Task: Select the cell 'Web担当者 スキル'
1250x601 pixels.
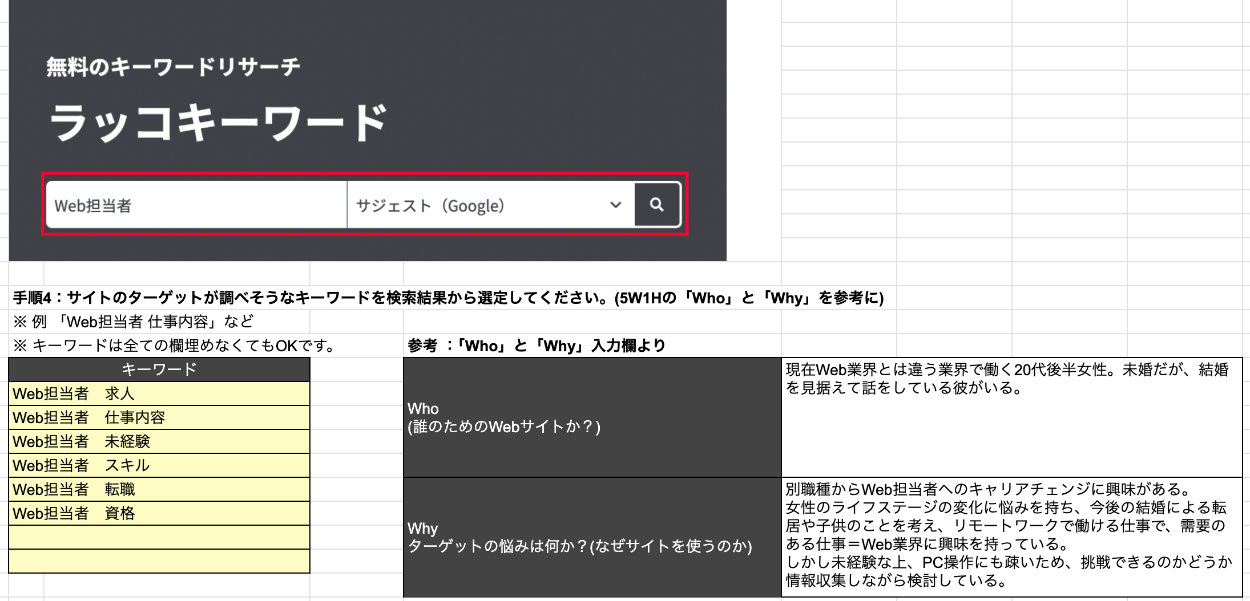Action: coord(159,465)
